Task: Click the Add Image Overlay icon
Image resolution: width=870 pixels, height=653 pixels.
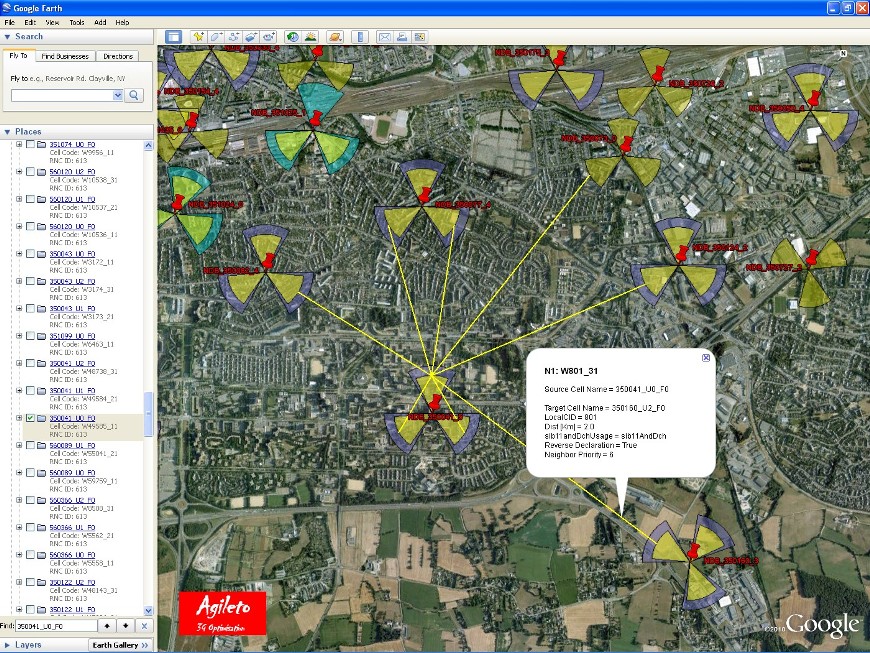Action: point(251,37)
